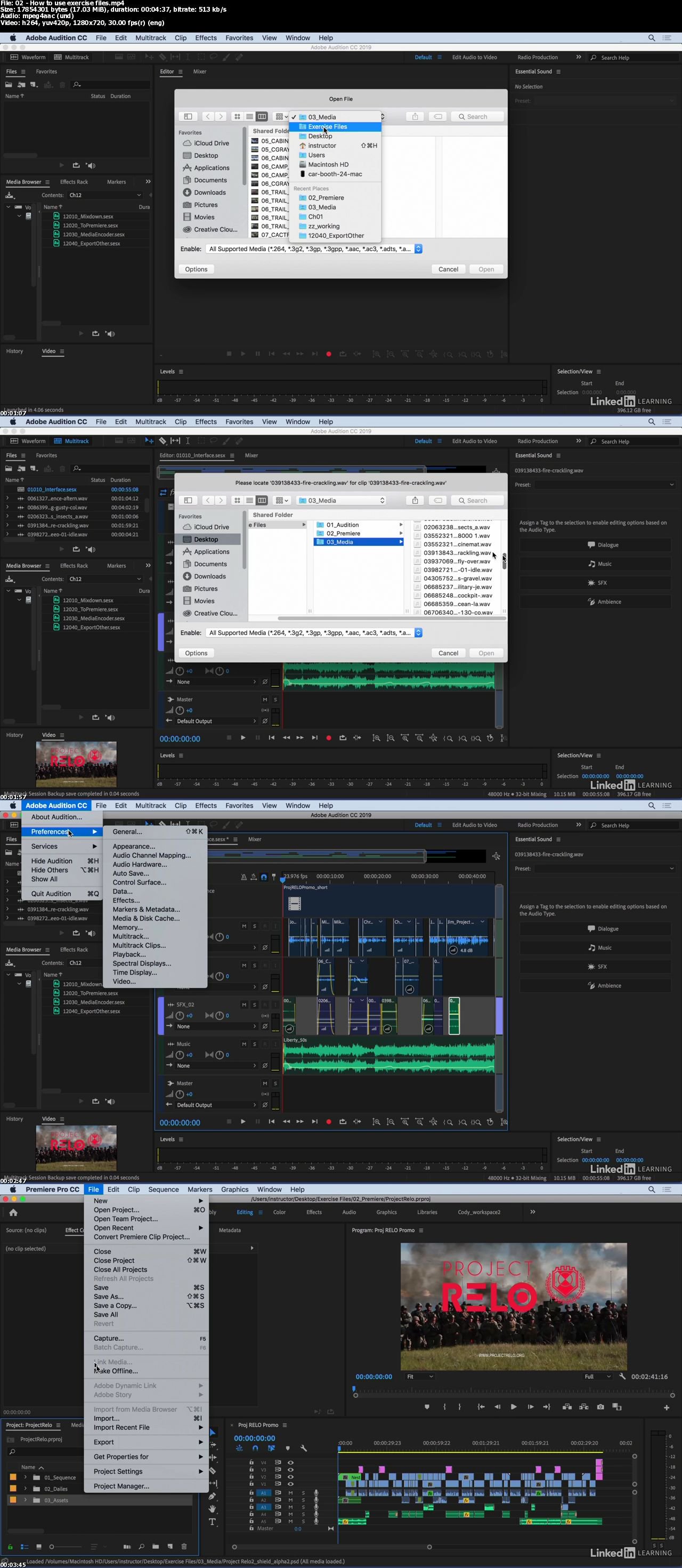Expand the 01_Sequence bin
The image size is (682, 1568).
coord(26,1477)
